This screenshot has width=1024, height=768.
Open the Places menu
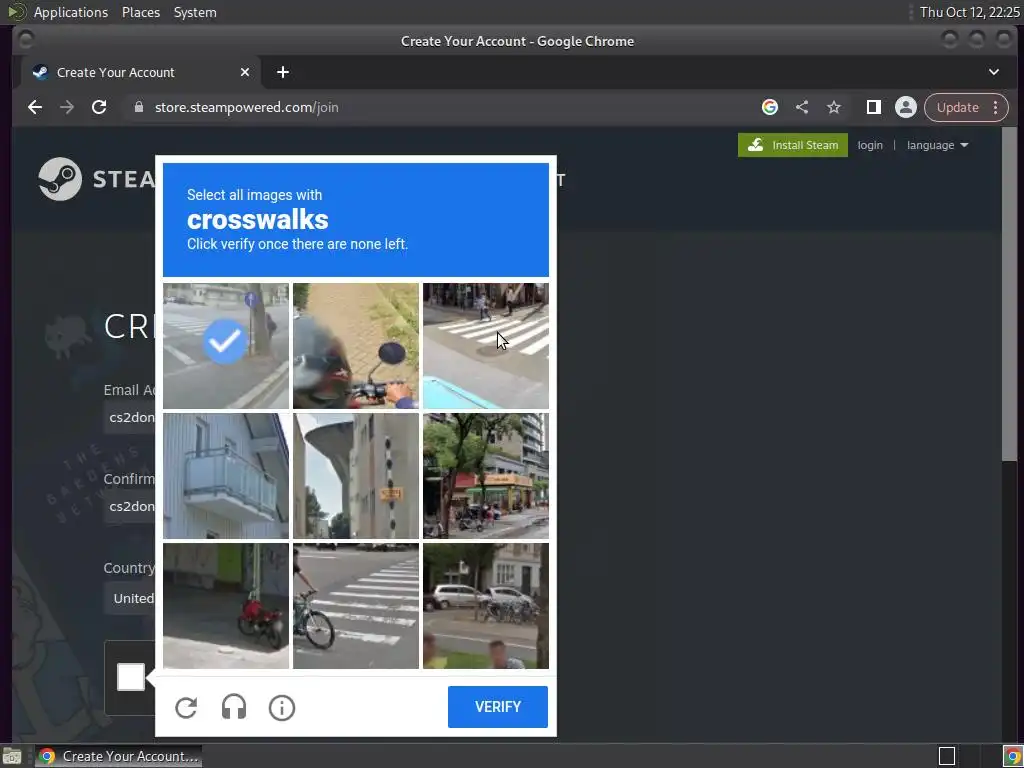140,12
